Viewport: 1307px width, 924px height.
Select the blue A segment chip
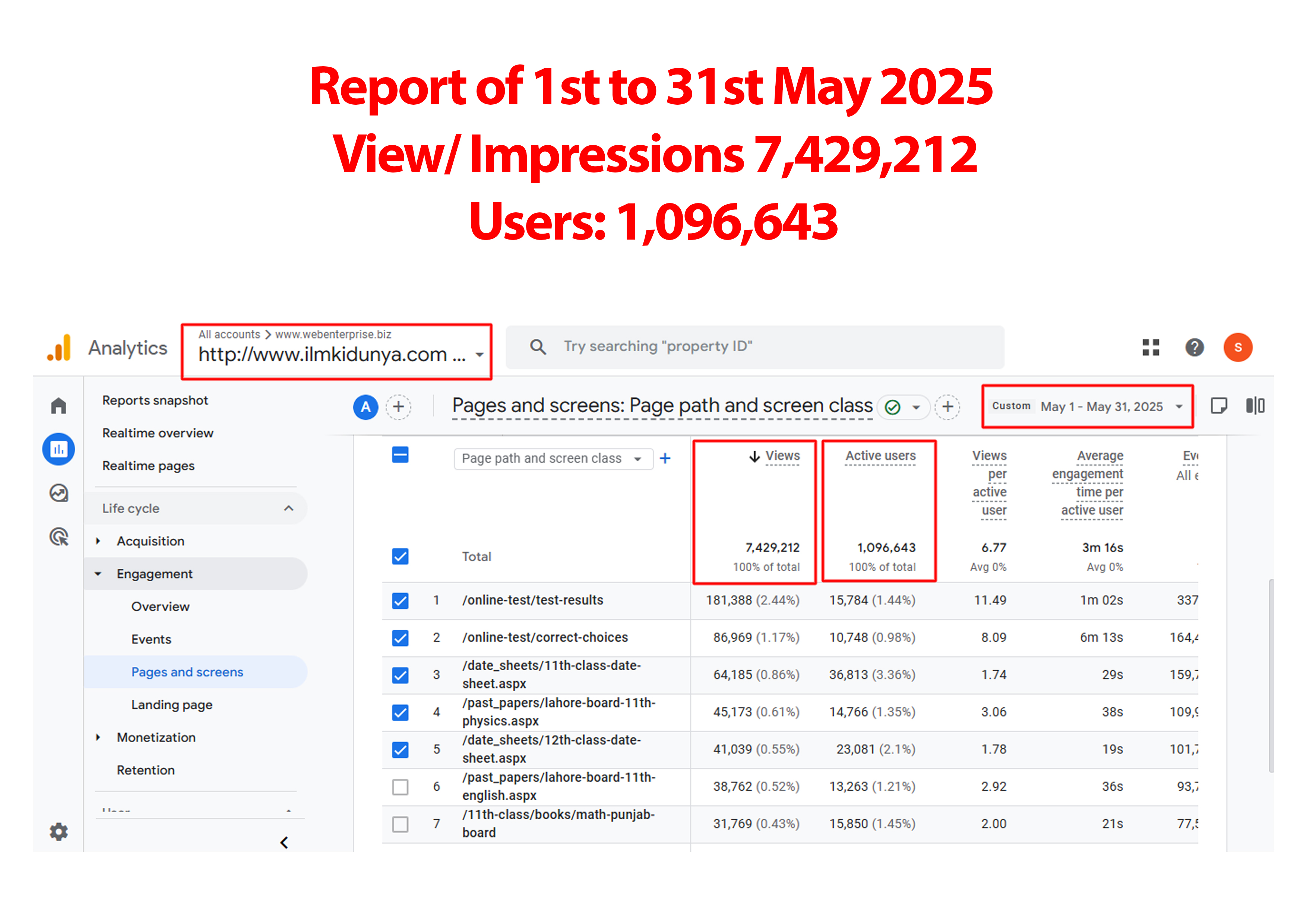[365, 406]
